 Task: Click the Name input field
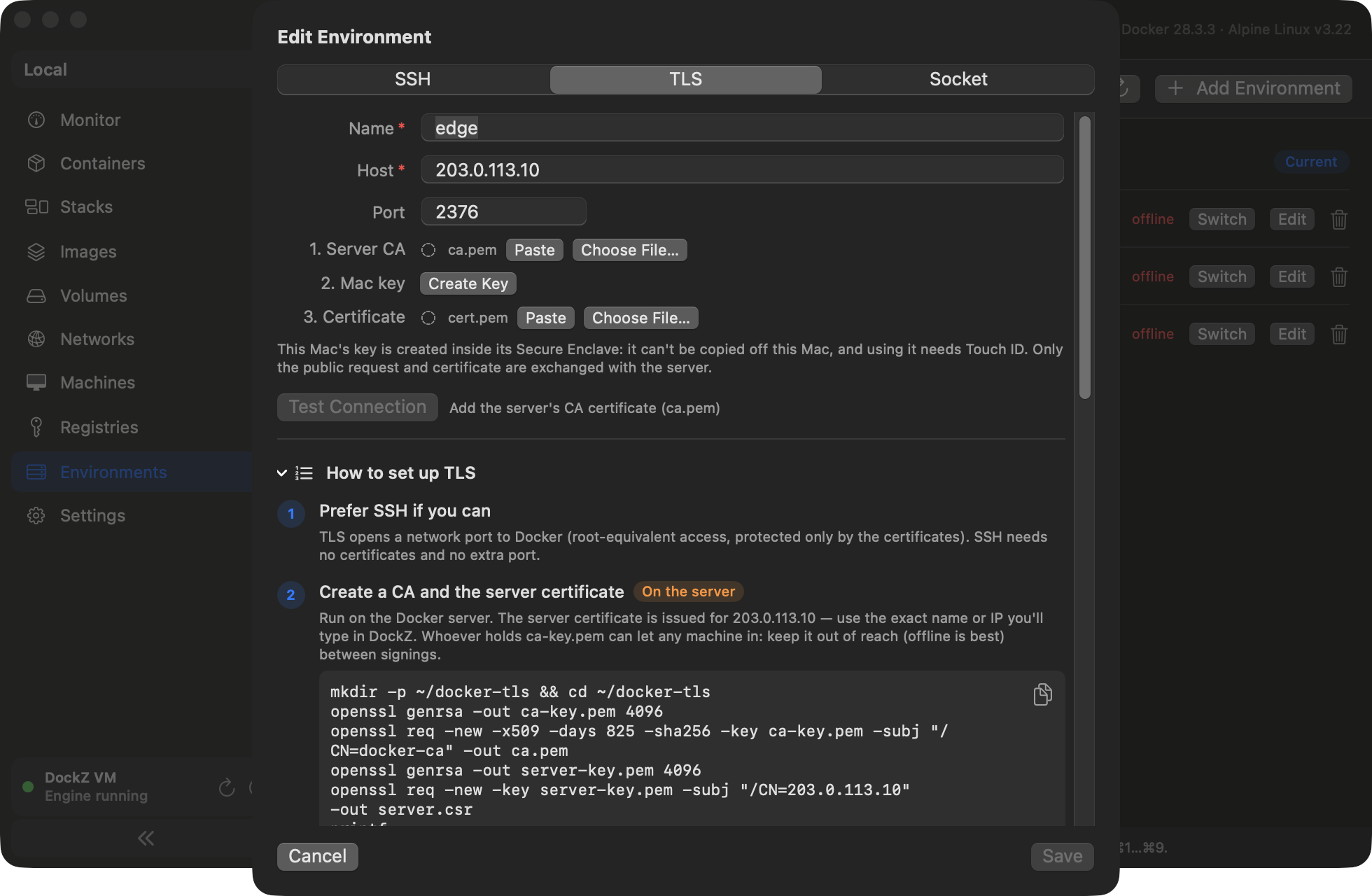[742, 127]
